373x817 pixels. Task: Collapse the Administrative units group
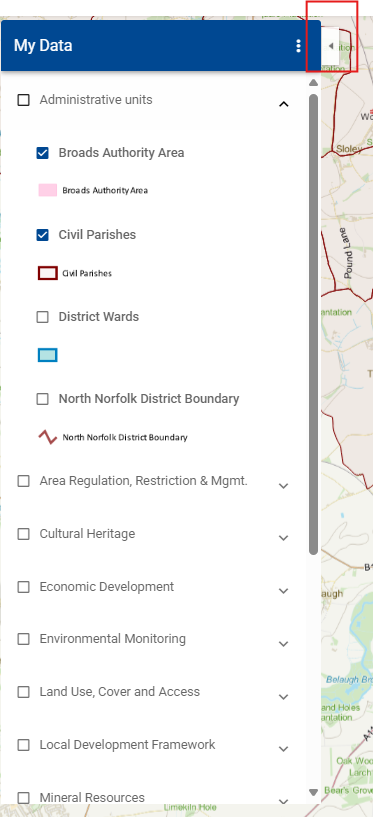coord(283,104)
